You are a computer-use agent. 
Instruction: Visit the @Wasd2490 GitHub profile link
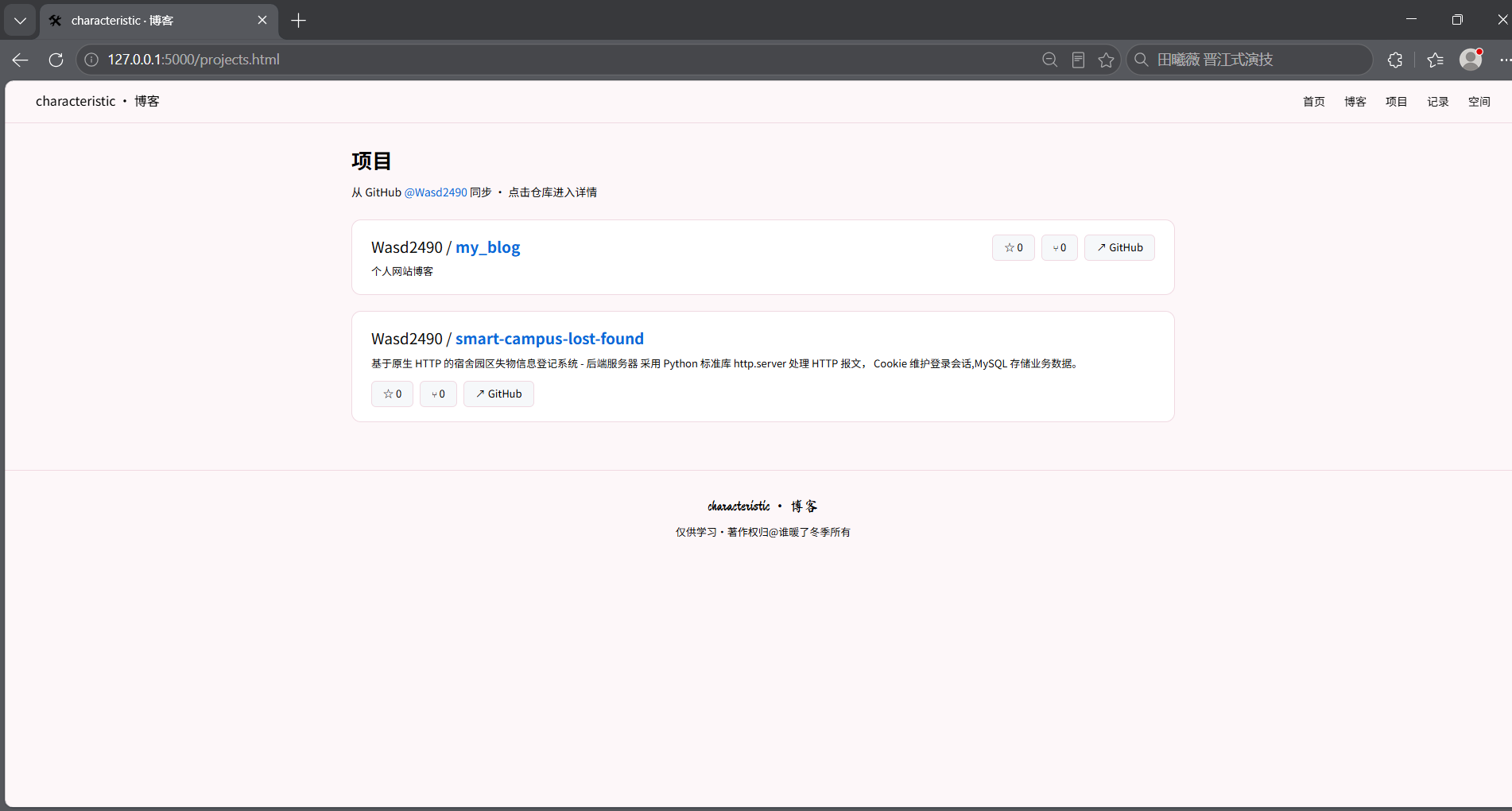click(x=436, y=192)
